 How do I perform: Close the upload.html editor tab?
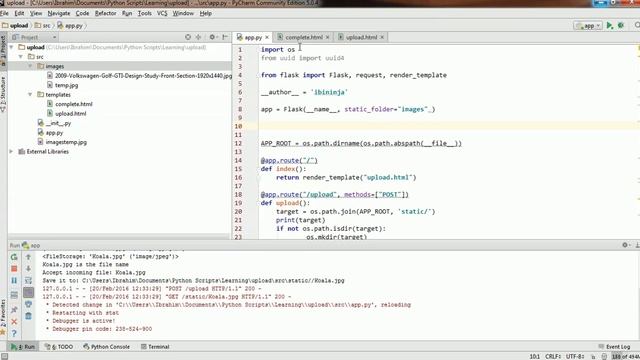click(382, 37)
